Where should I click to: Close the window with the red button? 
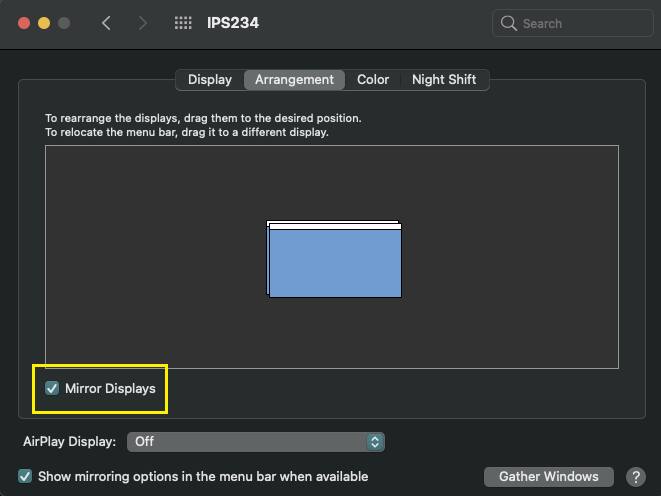[x=24, y=23]
